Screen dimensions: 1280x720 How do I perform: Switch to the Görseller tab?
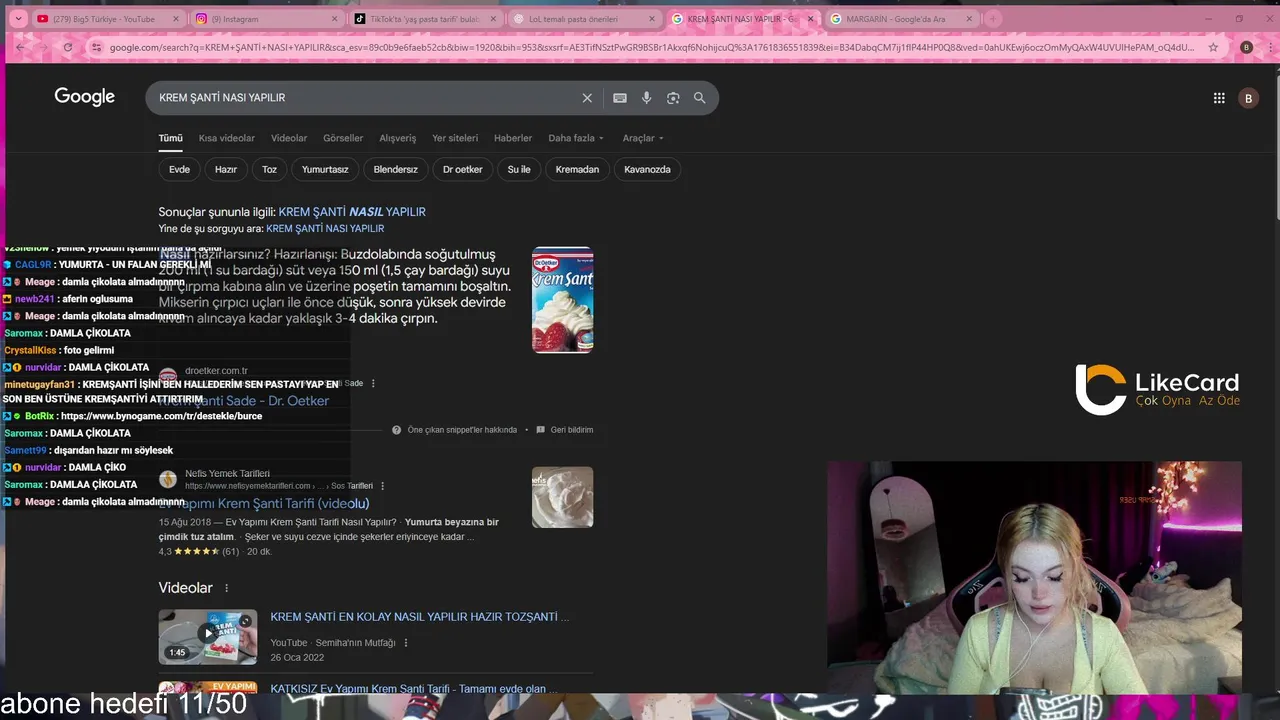pyautogui.click(x=343, y=138)
